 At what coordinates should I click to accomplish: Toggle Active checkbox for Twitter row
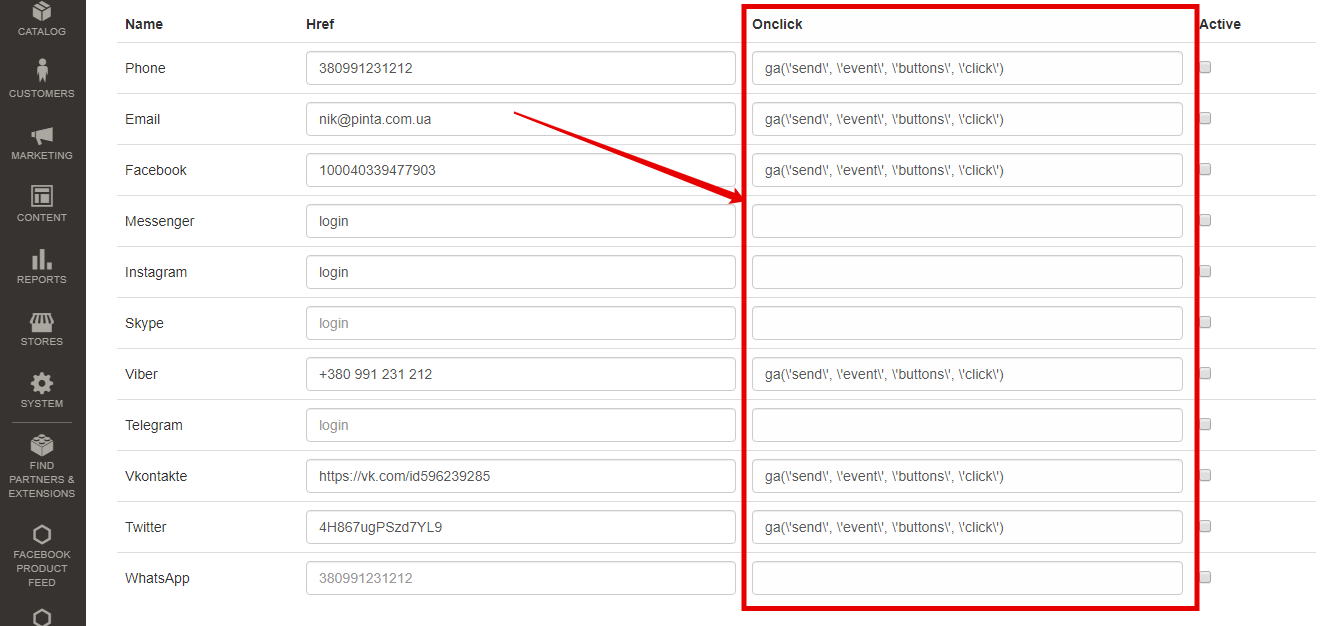(x=1205, y=526)
